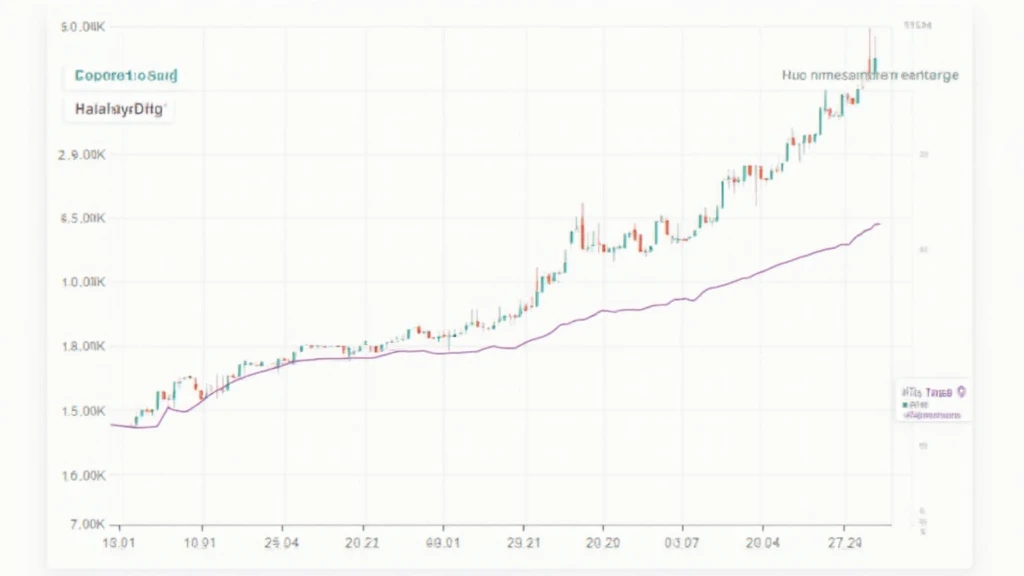Click the tallest candlestick at the chart's peak
This screenshot has width=1024, height=576.
[x=872, y=60]
